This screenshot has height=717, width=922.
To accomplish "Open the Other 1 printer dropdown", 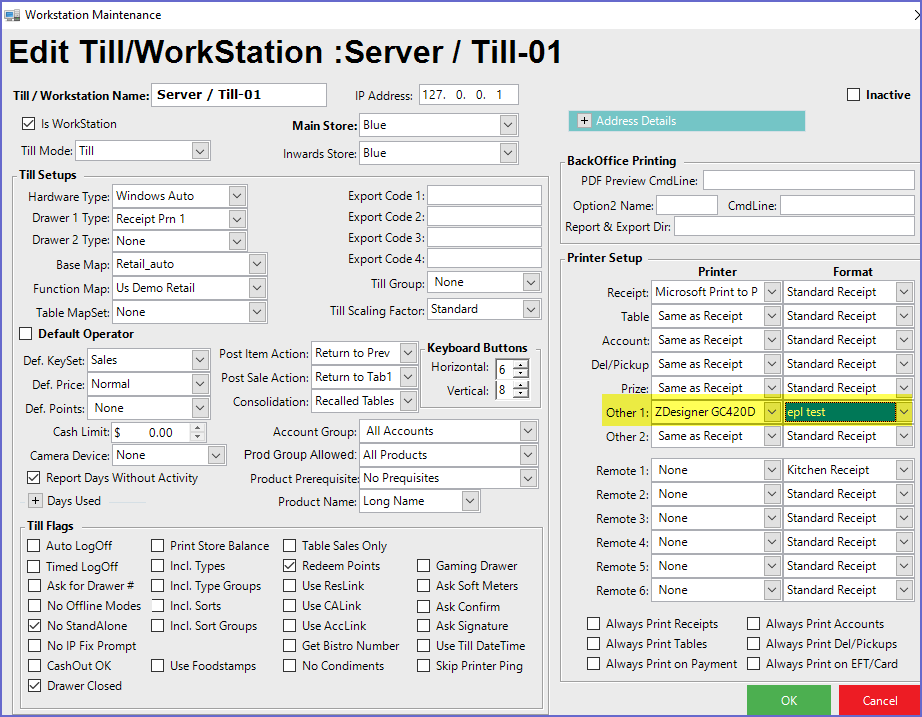I will [x=770, y=412].
